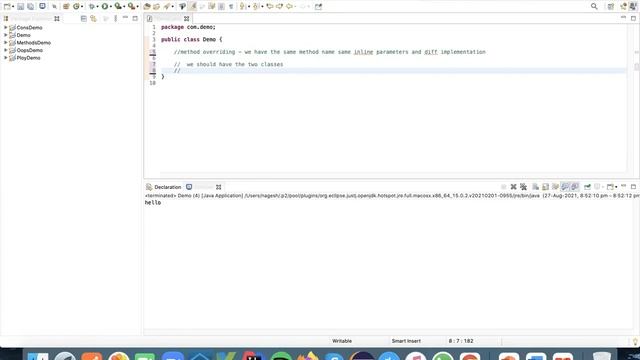Collapse All in Package Explorer
Viewport: 640px width, 360px height.
(x=84, y=18)
